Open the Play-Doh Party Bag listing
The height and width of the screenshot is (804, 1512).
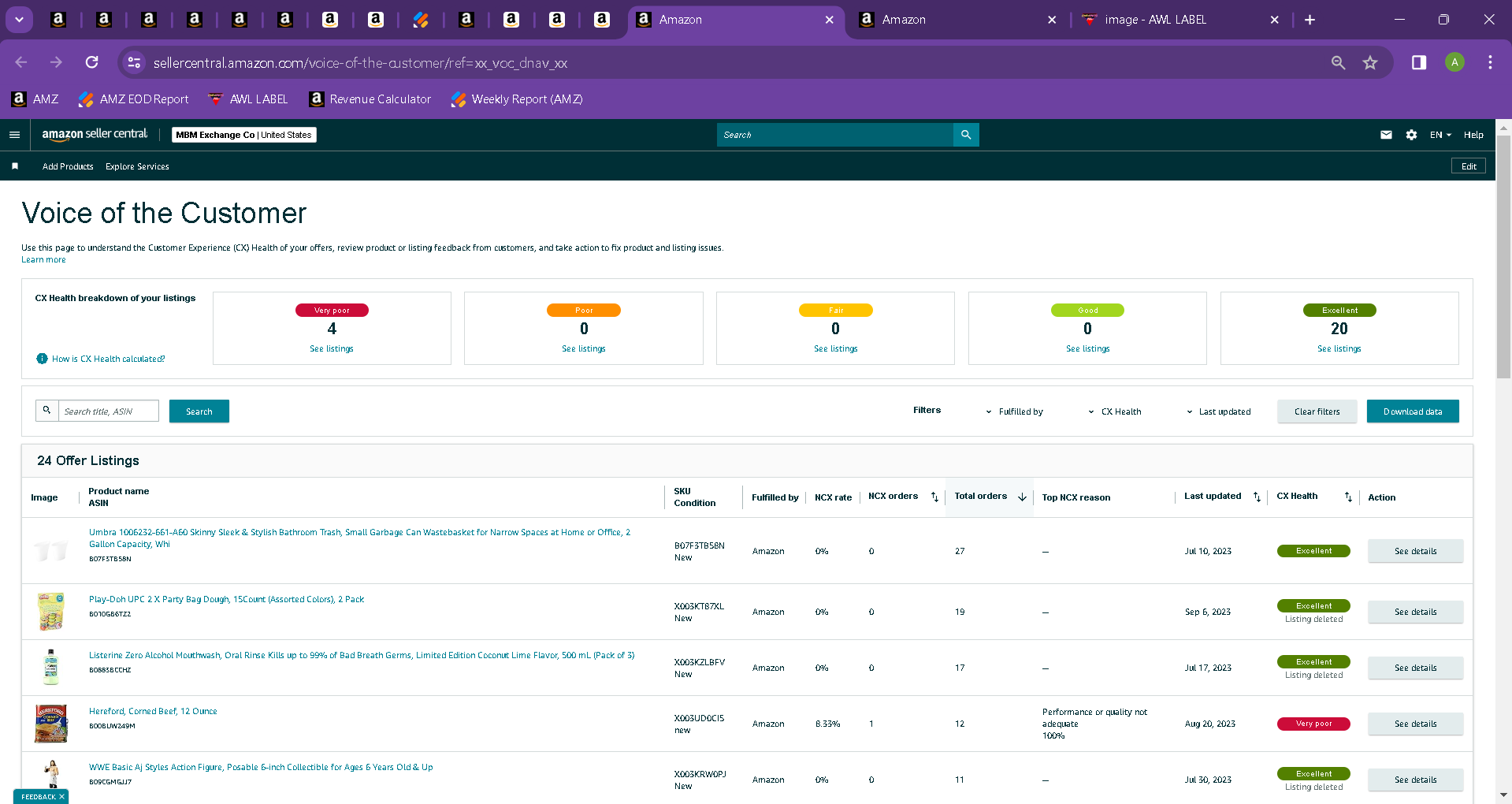(227, 599)
